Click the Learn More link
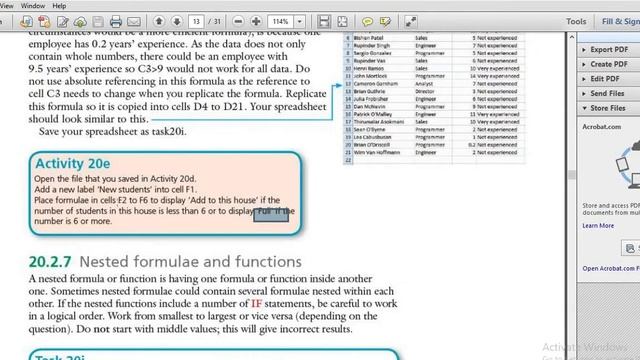The height and width of the screenshot is (360, 640). pos(598,226)
